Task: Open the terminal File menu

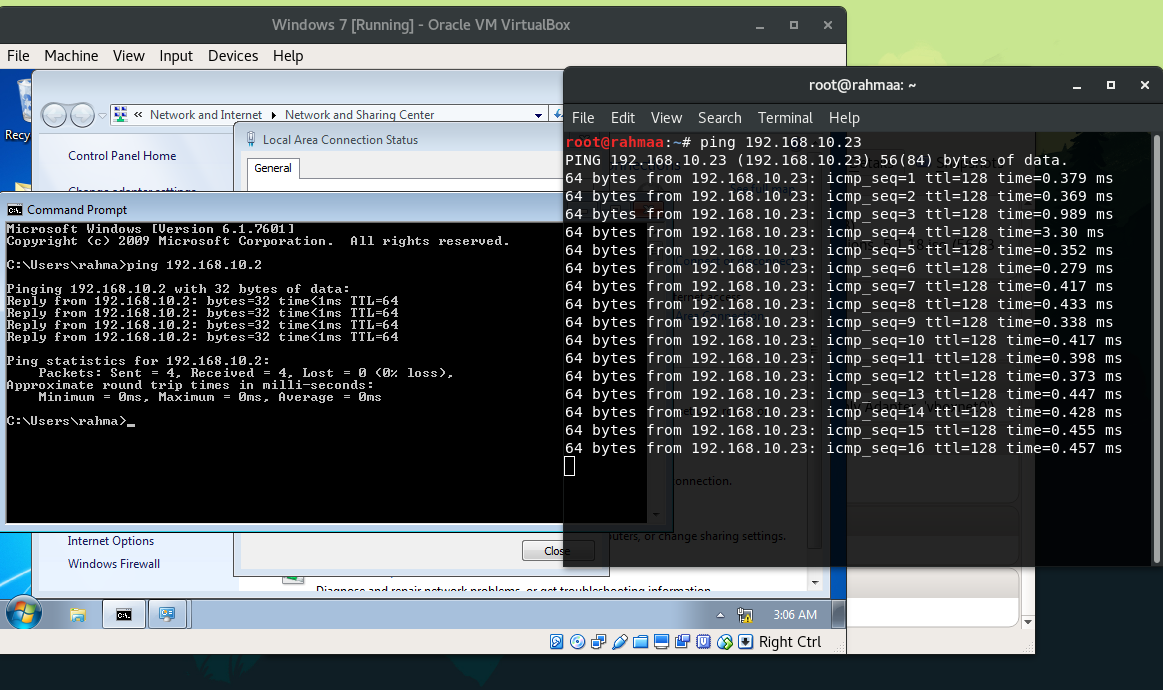Action: click(583, 118)
